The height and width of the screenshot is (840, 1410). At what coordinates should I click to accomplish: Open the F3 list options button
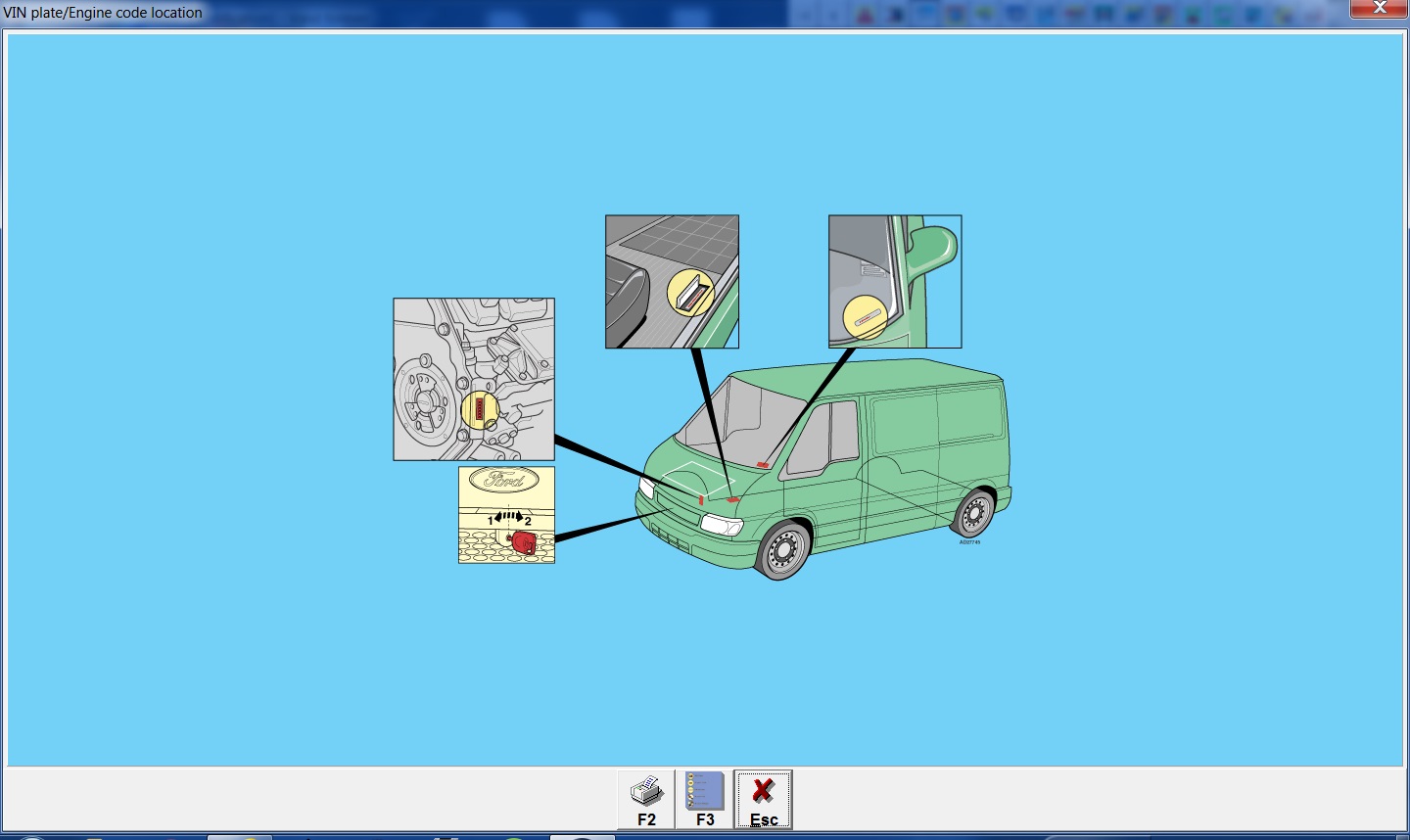[704, 799]
